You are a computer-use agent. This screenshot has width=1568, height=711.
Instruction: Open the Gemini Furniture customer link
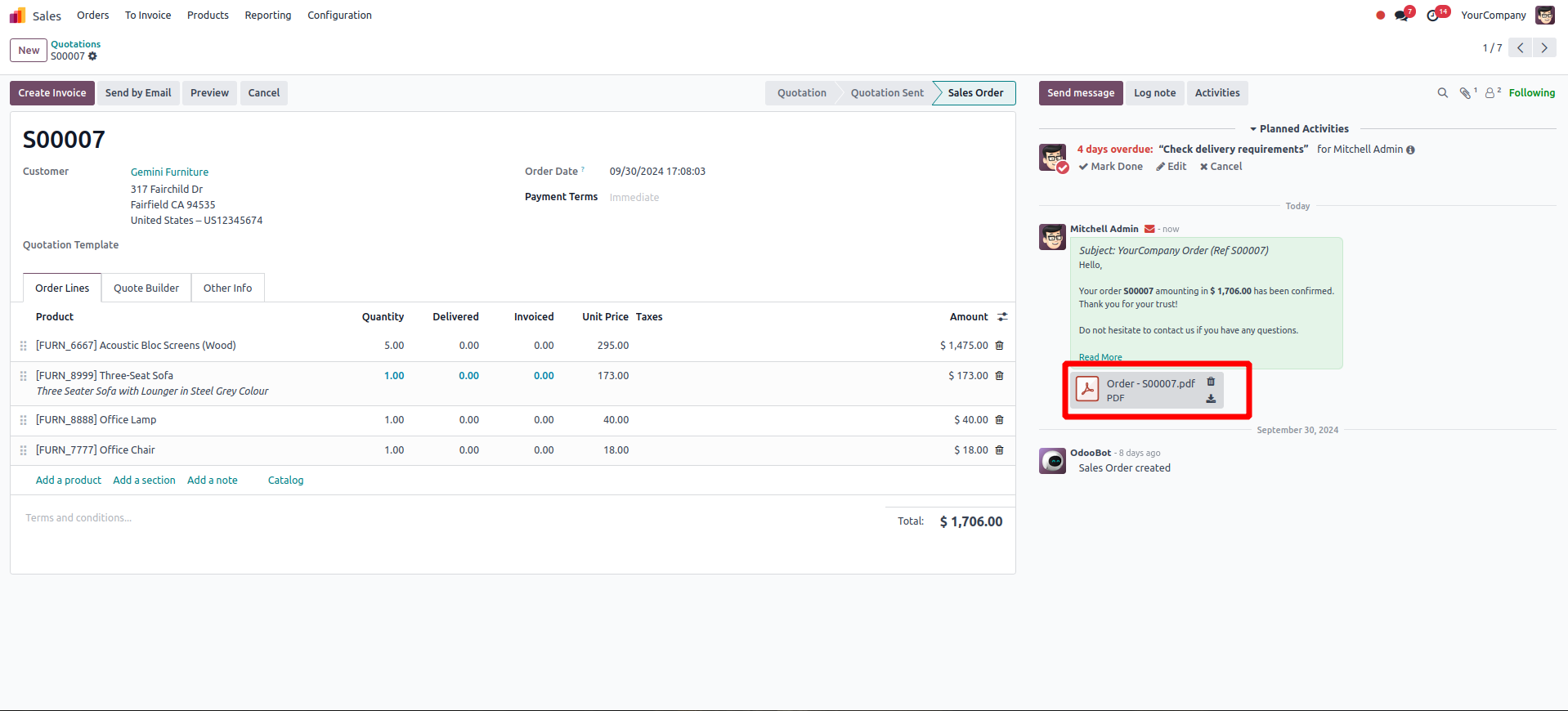(169, 172)
